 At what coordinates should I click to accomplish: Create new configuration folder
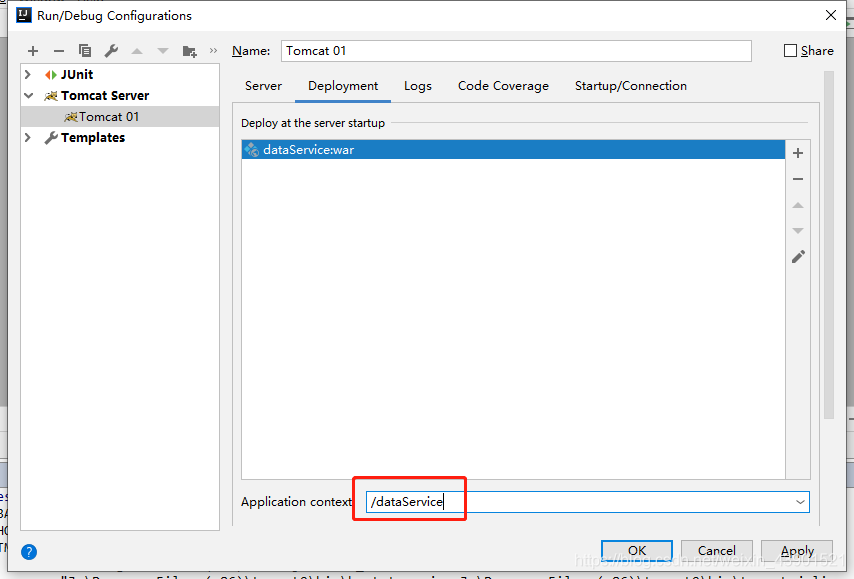(x=190, y=51)
